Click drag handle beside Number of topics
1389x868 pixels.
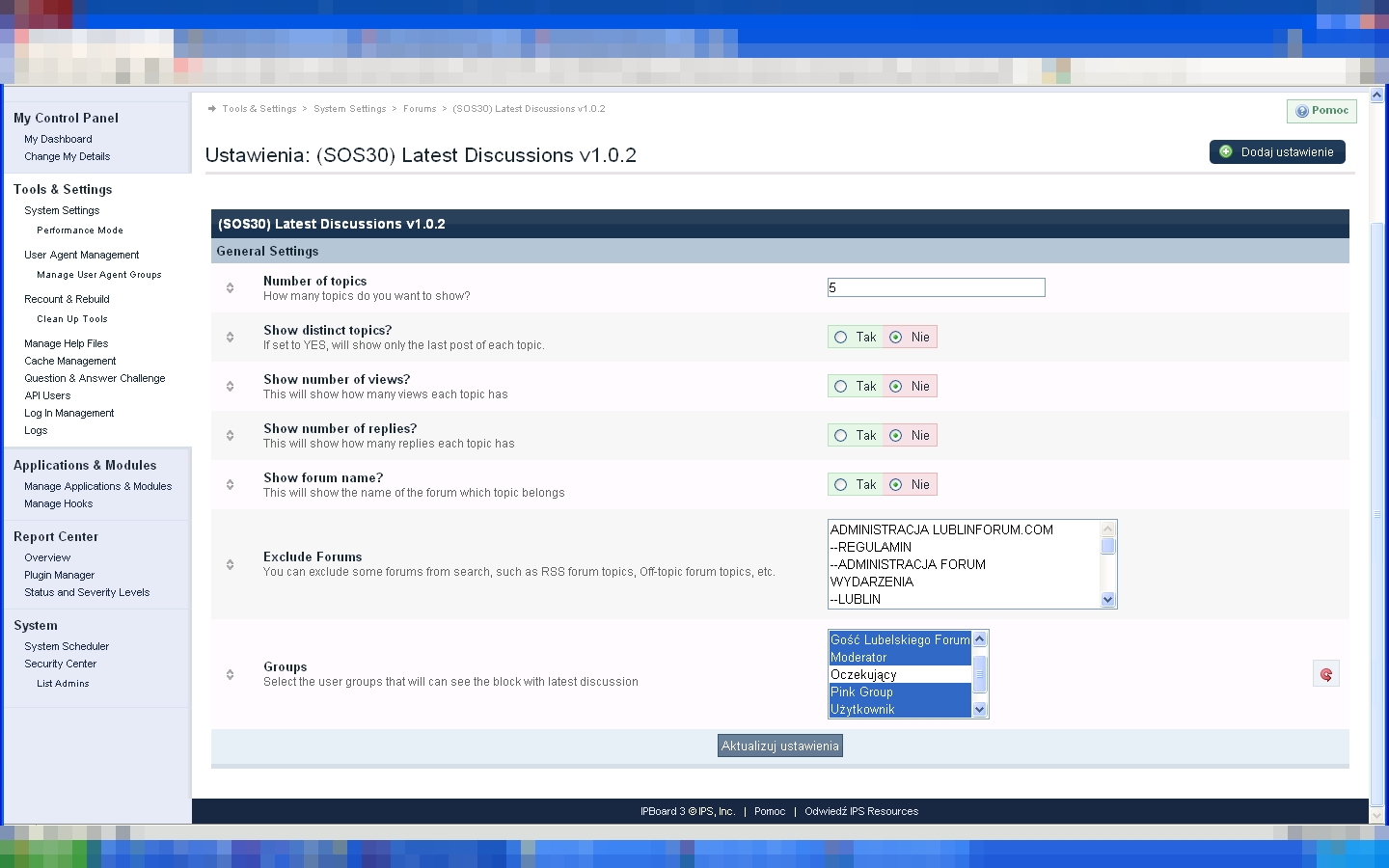click(230, 287)
